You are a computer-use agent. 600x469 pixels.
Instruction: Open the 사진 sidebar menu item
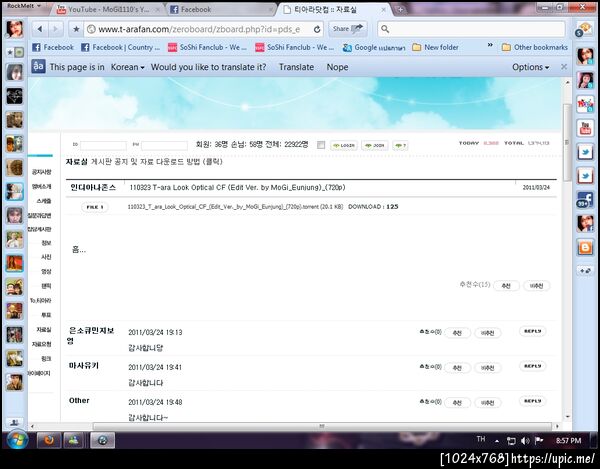(46, 257)
